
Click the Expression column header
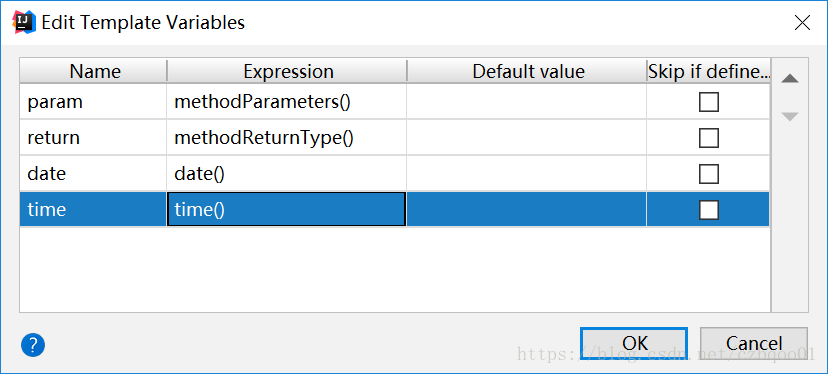click(287, 71)
